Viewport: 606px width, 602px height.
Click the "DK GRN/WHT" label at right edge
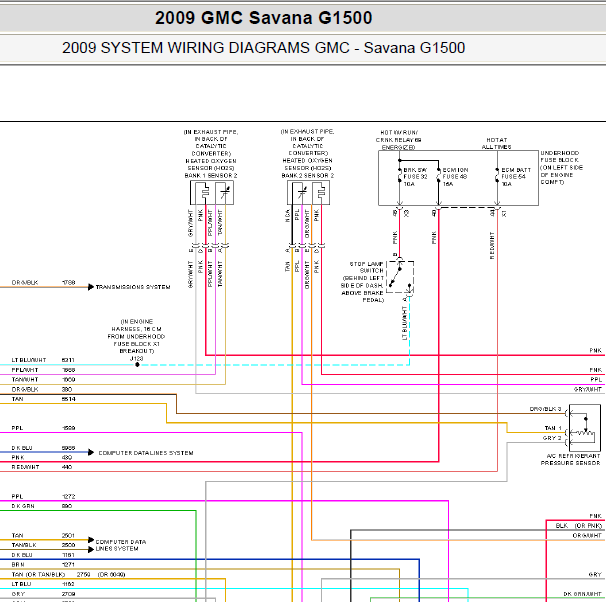582,594
